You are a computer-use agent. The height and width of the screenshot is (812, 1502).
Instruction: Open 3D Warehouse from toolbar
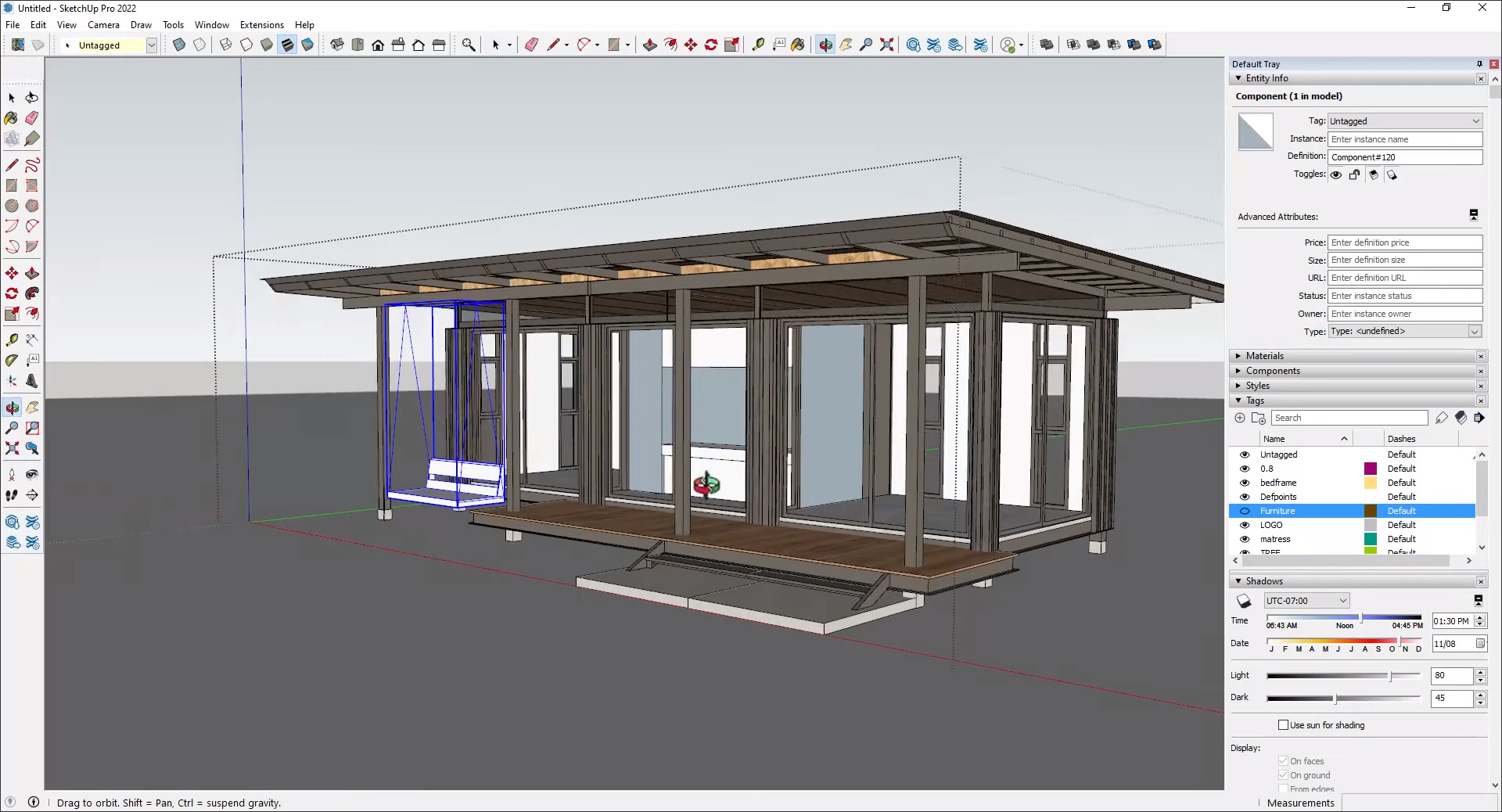(x=913, y=45)
